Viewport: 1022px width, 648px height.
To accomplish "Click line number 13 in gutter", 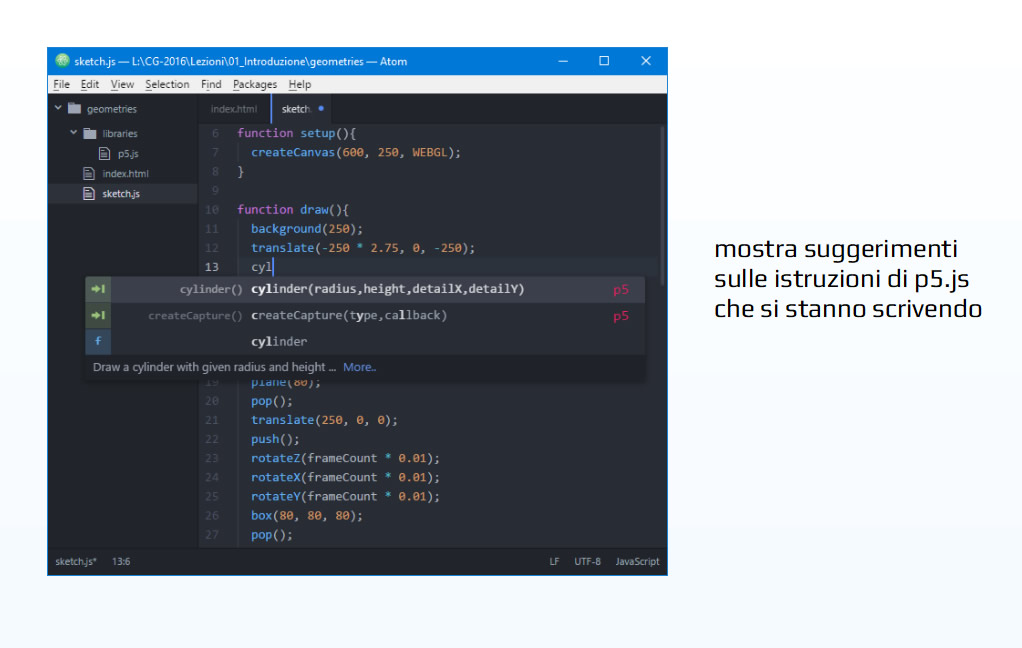I will (212, 267).
